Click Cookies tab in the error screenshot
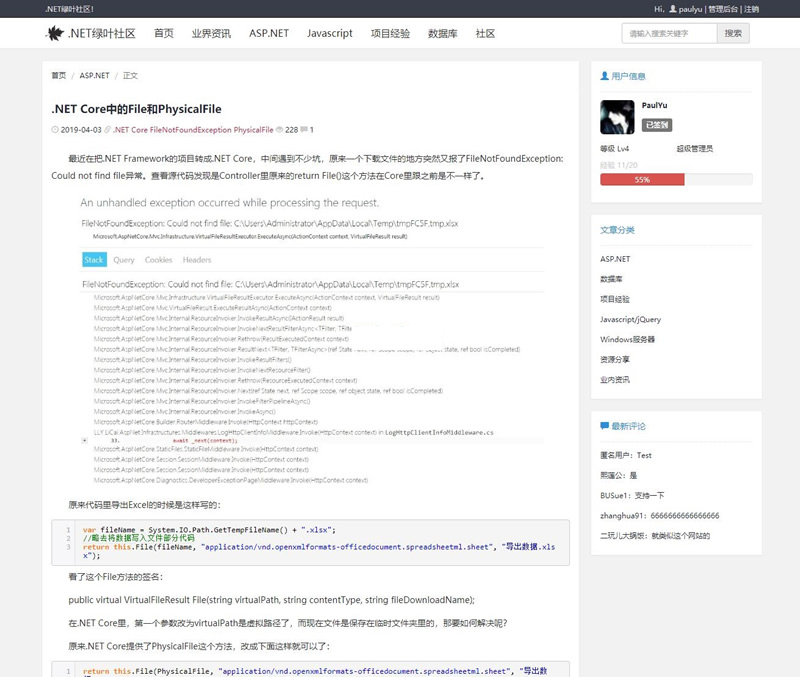The width and height of the screenshot is (800, 677). click(x=159, y=260)
